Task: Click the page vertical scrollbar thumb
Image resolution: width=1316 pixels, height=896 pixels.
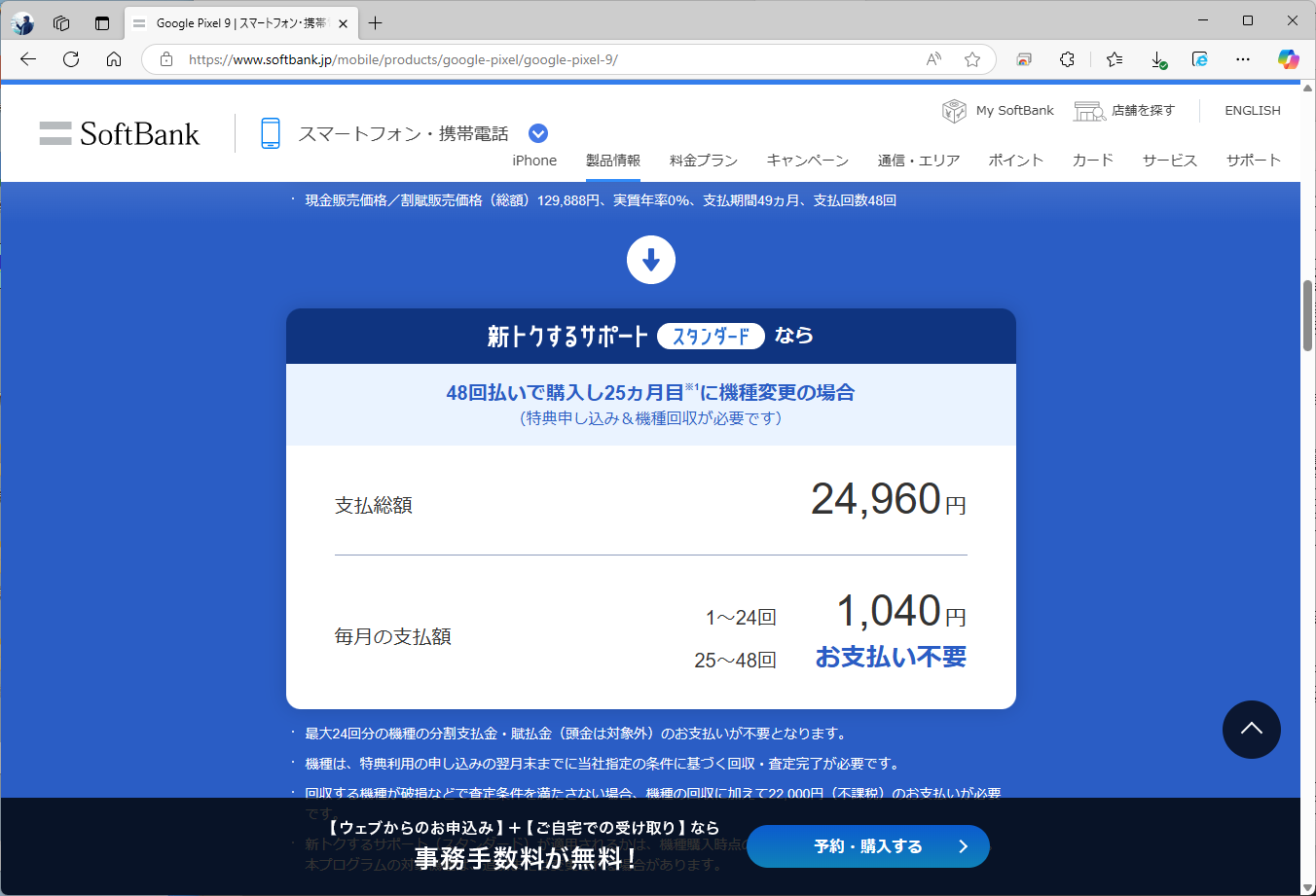Action: pyautogui.click(x=1308, y=315)
